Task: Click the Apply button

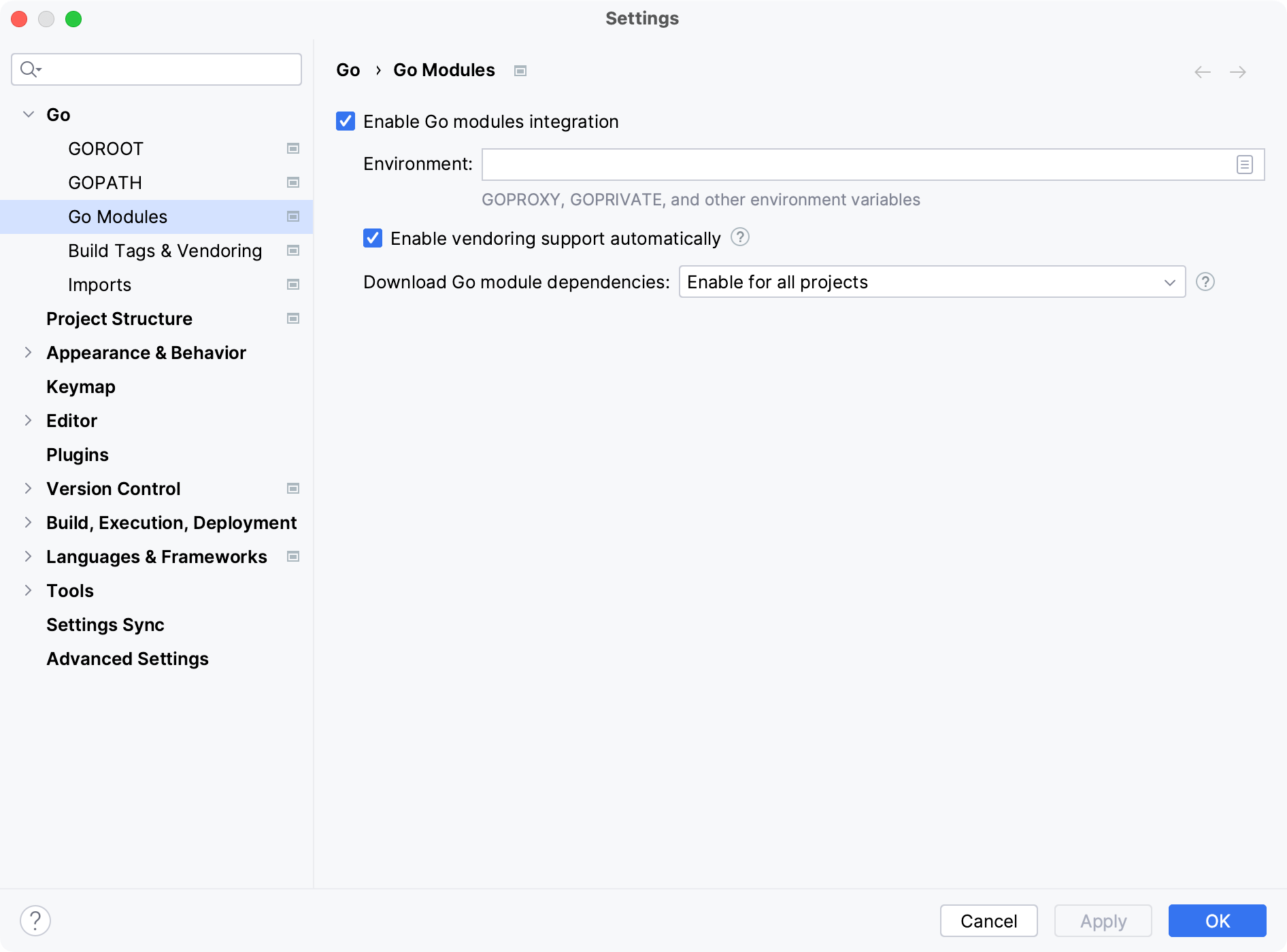Action: pyautogui.click(x=1103, y=921)
